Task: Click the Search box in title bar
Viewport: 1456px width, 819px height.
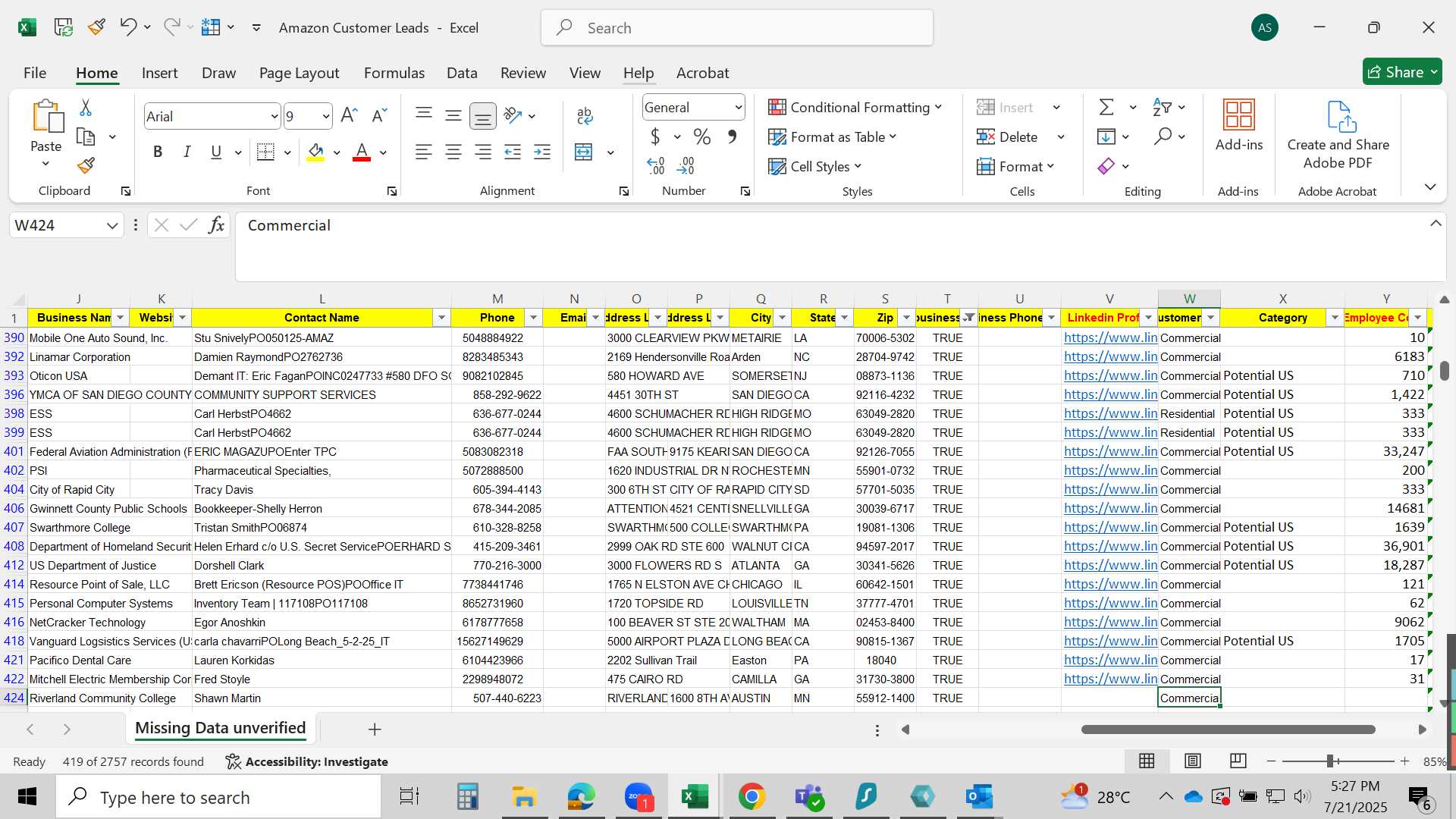Action: point(736,28)
